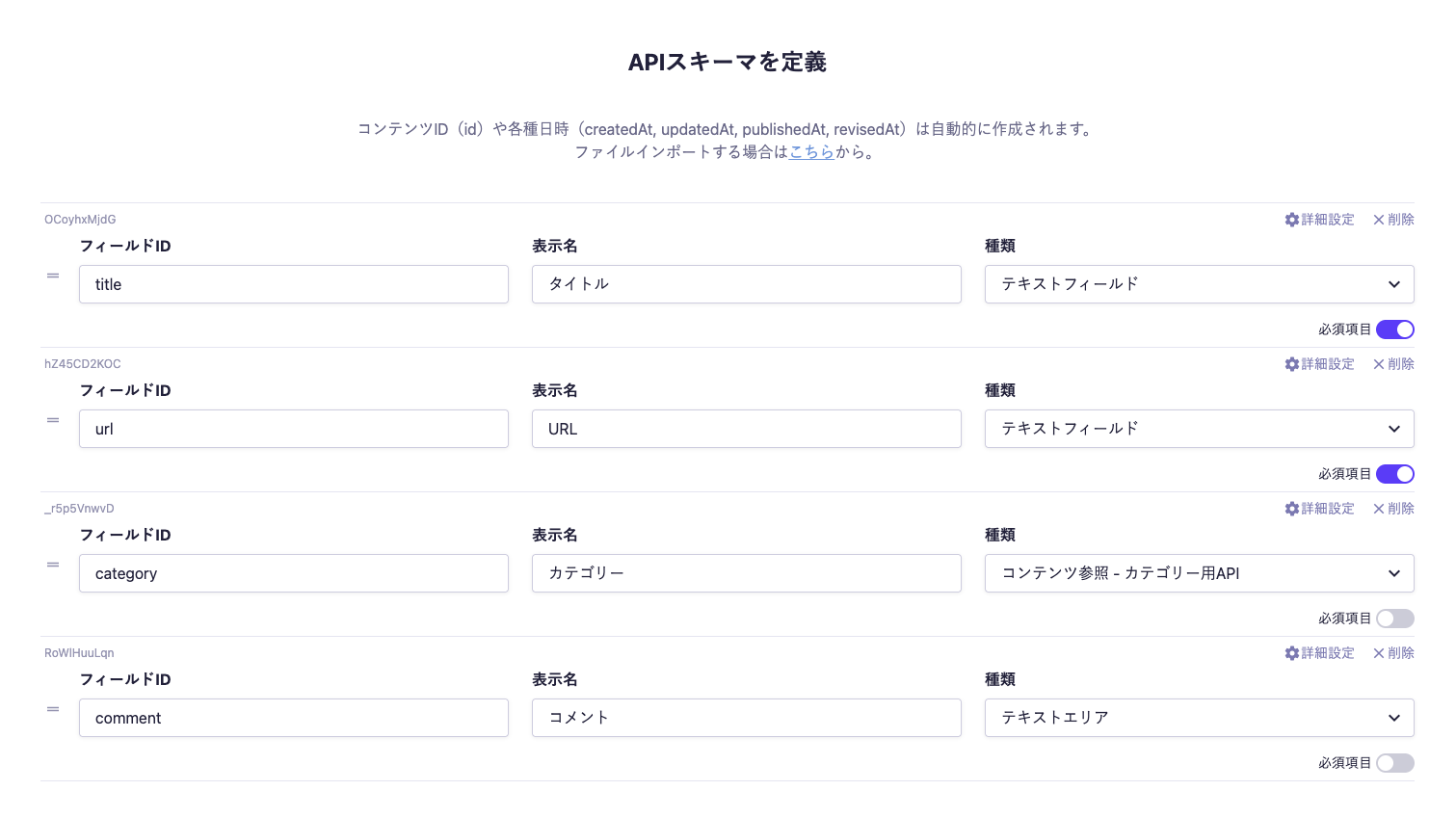Expand the コンテンツ参照 - カテゴリー用API dropdown
The height and width of the screenshot is (817, 1456).
point(1199,573)
